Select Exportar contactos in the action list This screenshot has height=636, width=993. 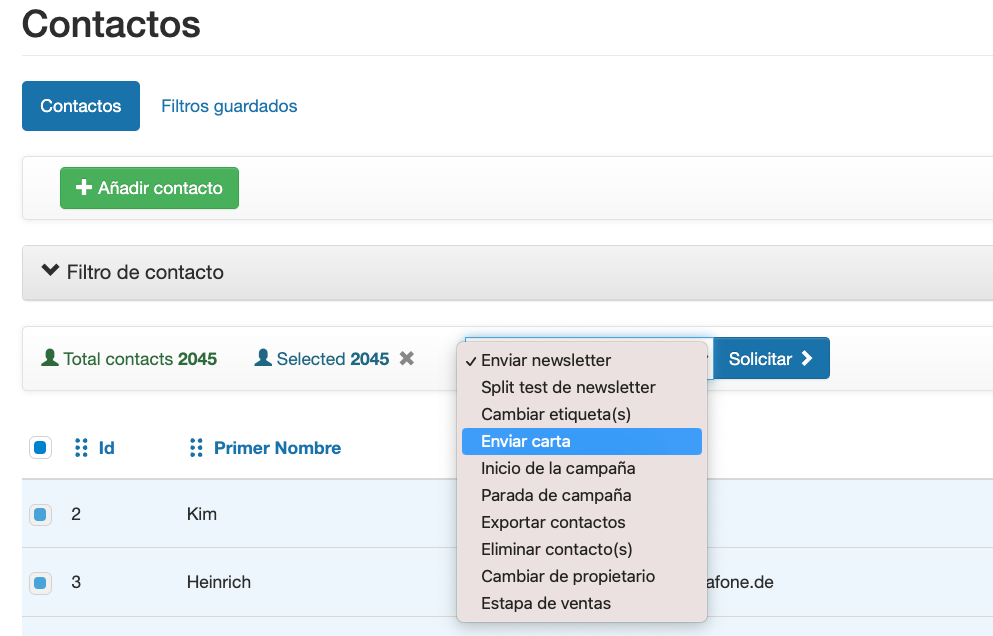tap(553, 522)
